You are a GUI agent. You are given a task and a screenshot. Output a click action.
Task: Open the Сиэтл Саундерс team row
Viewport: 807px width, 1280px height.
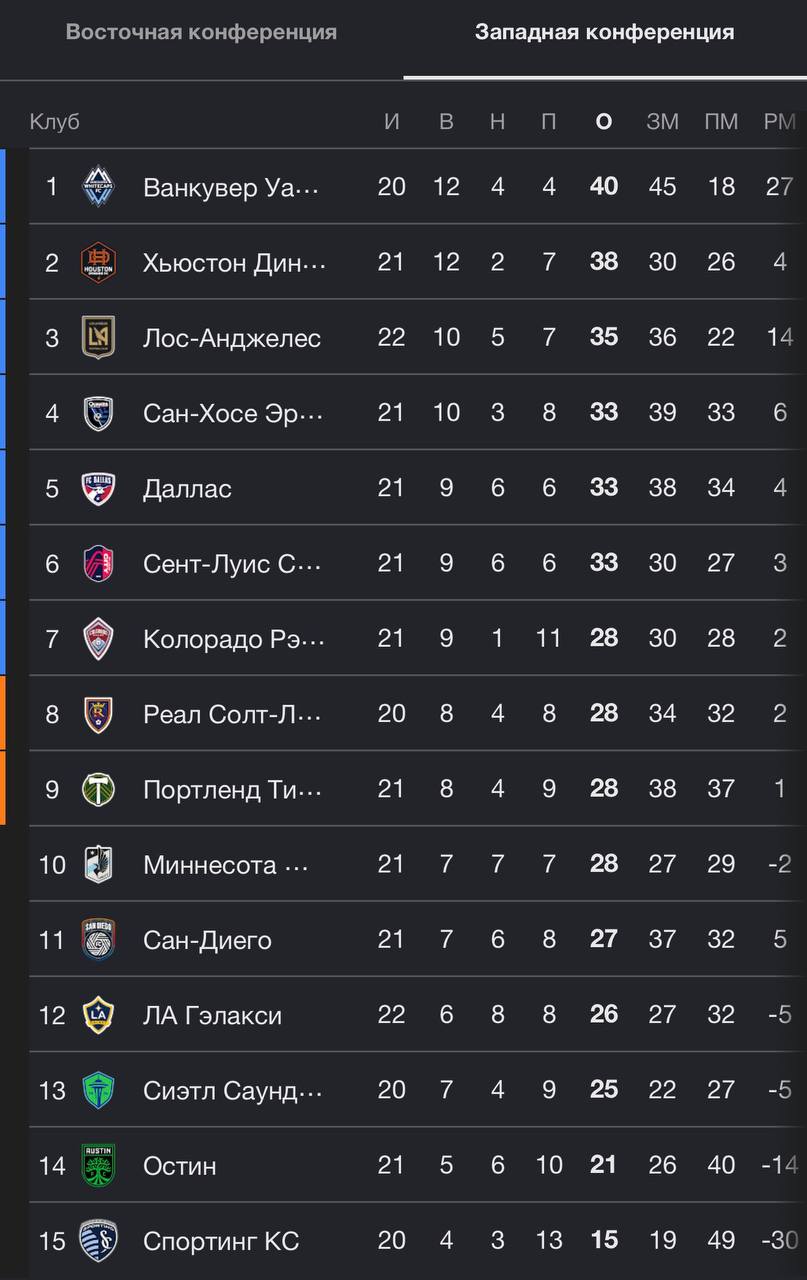418,1090
